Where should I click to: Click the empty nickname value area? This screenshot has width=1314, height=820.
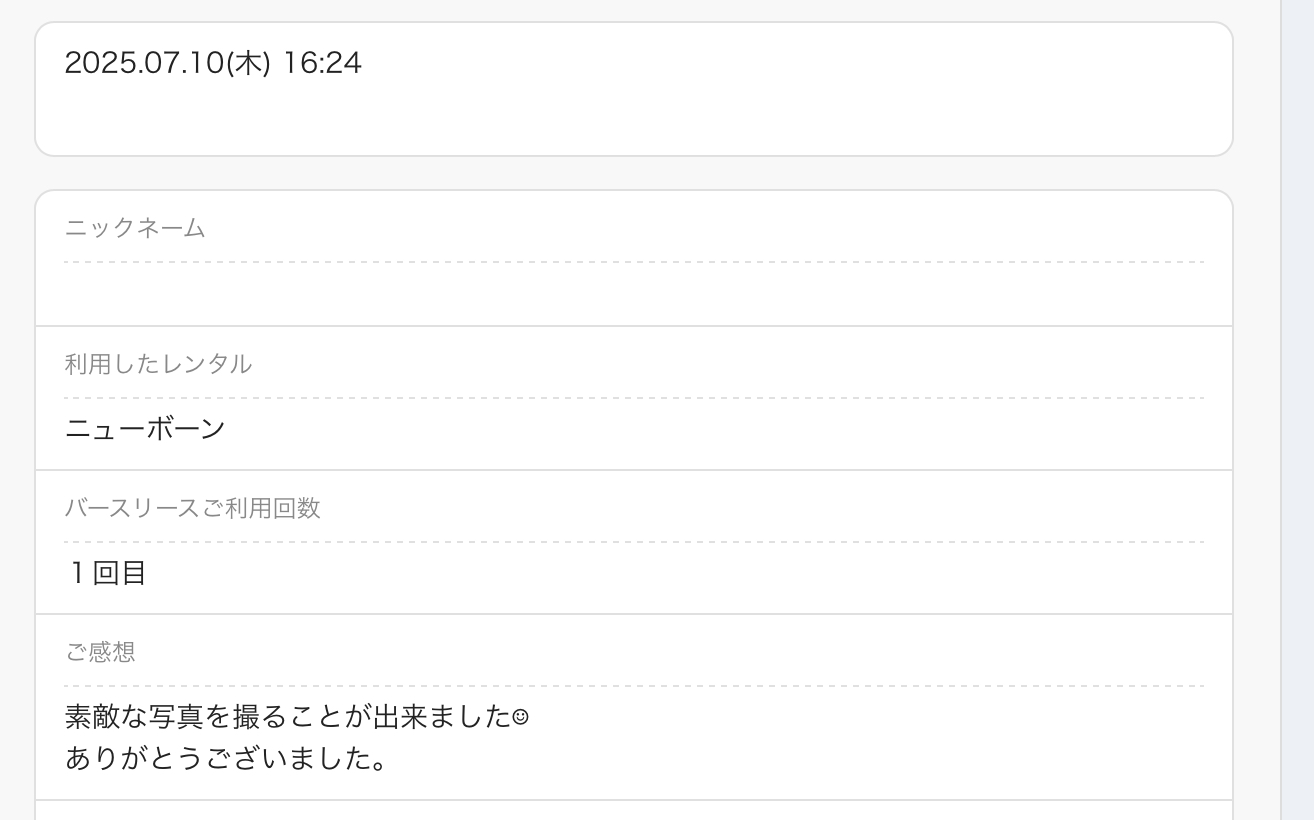[634, 294]
